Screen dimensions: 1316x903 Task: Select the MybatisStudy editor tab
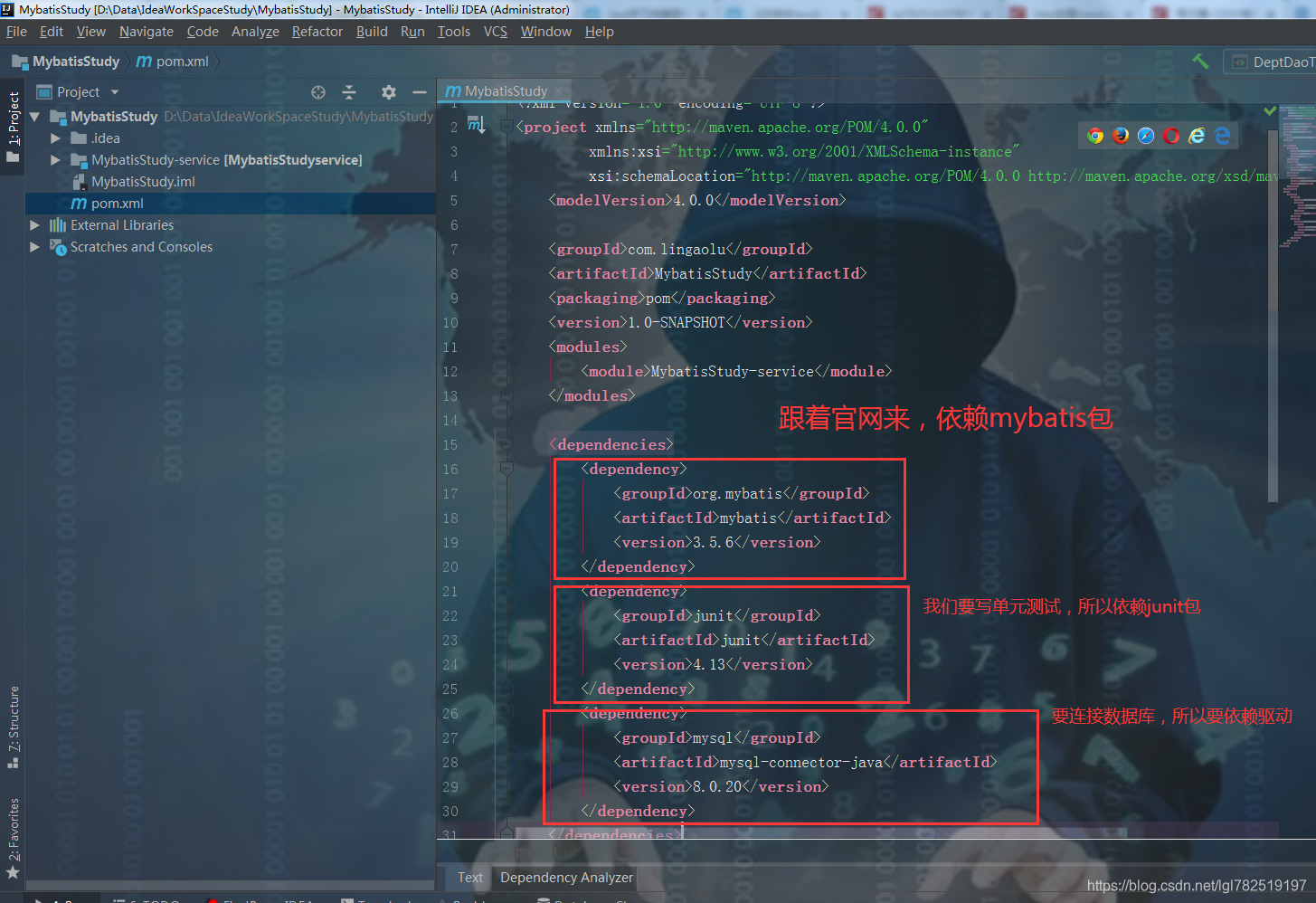click(506, 91)
